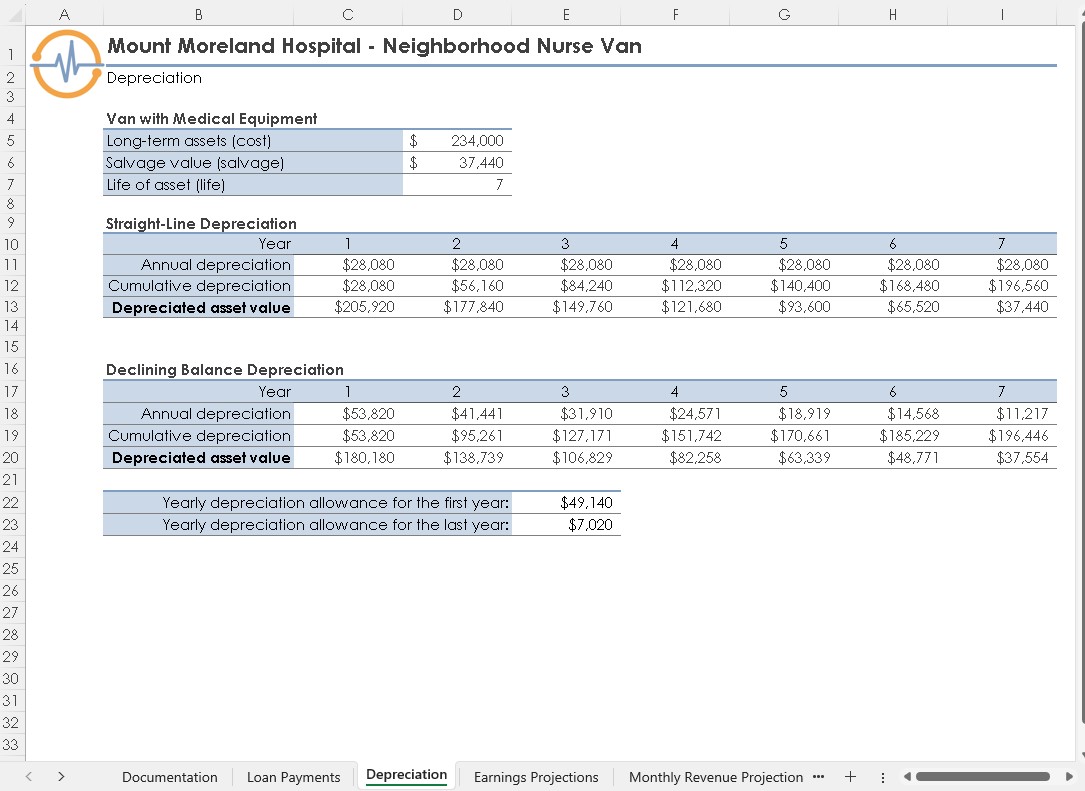The image size is (1085, 791).
Task: Select the Salvage value amount cell
Action: coord(457,162)
